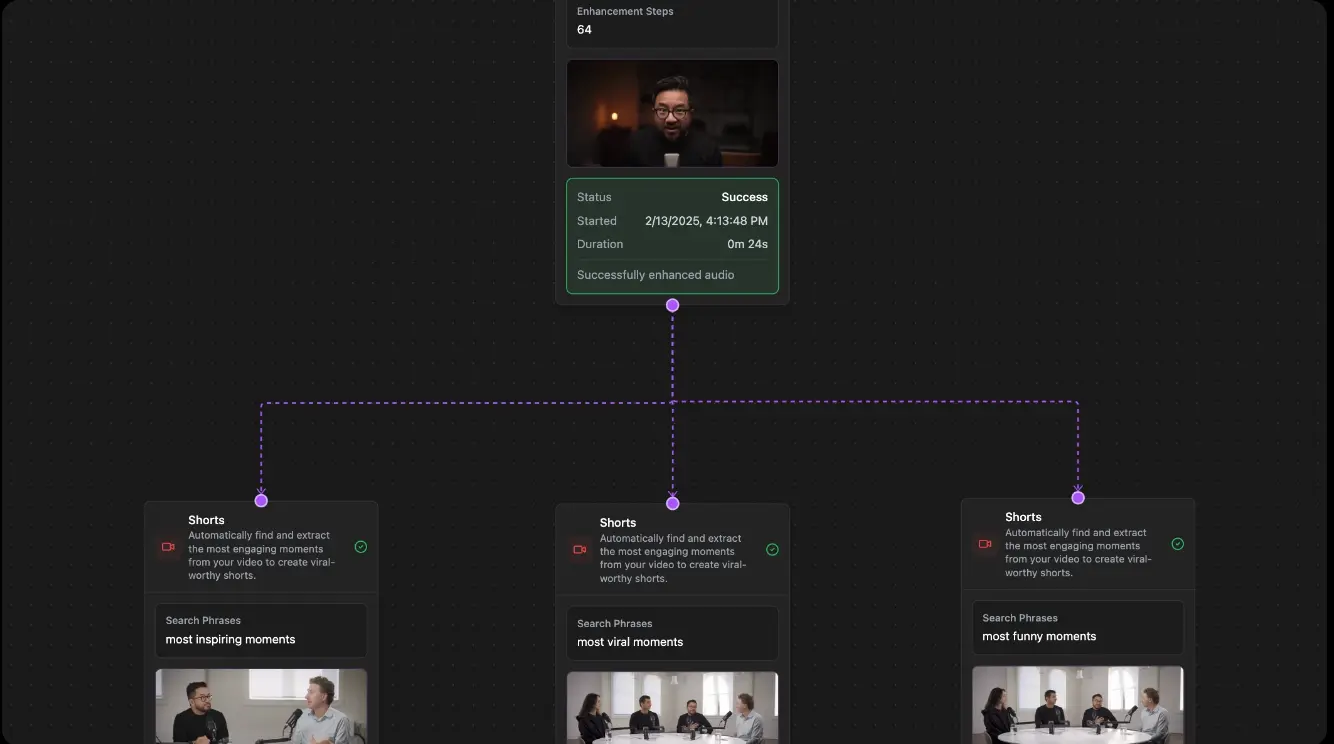Select the middle Shorts node title

tap(618, 523)
